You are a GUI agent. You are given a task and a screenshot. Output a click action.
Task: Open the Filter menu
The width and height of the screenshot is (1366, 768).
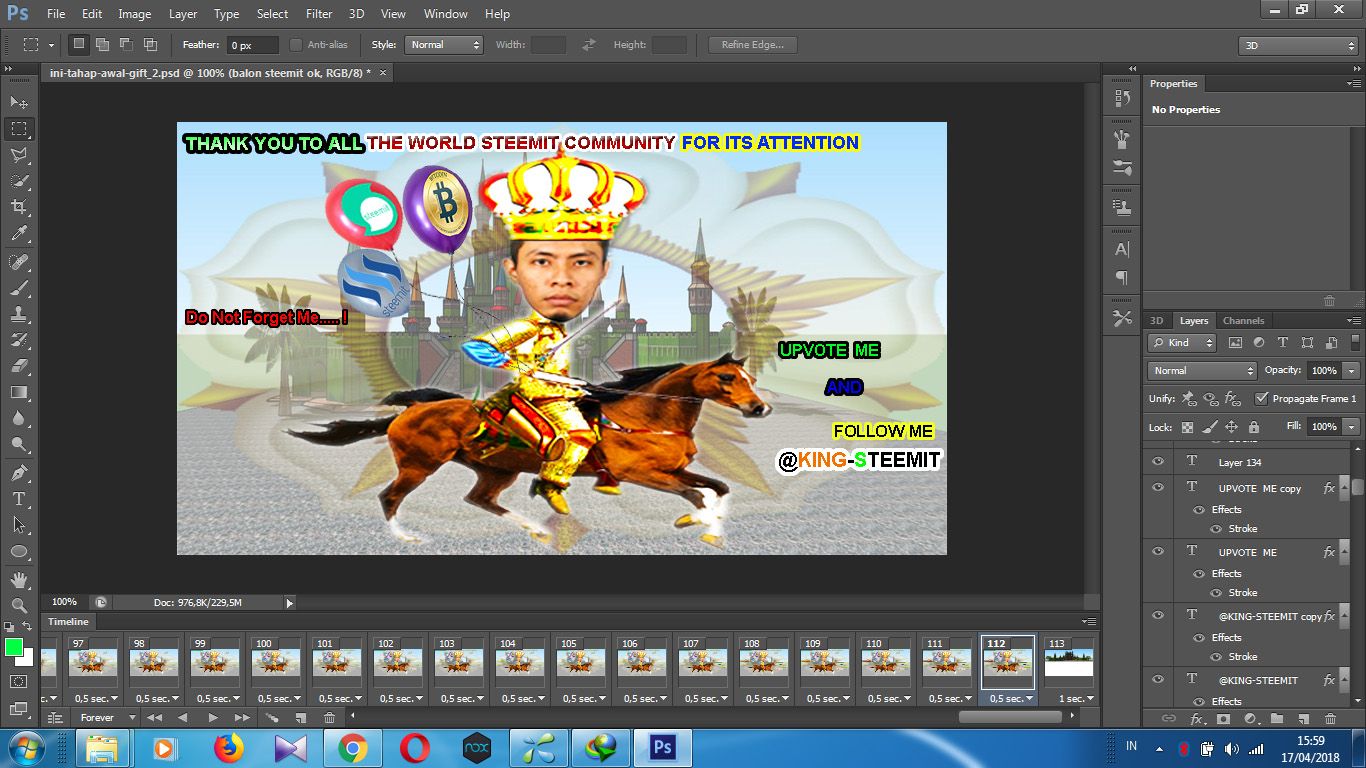click(x=319, y=14)
